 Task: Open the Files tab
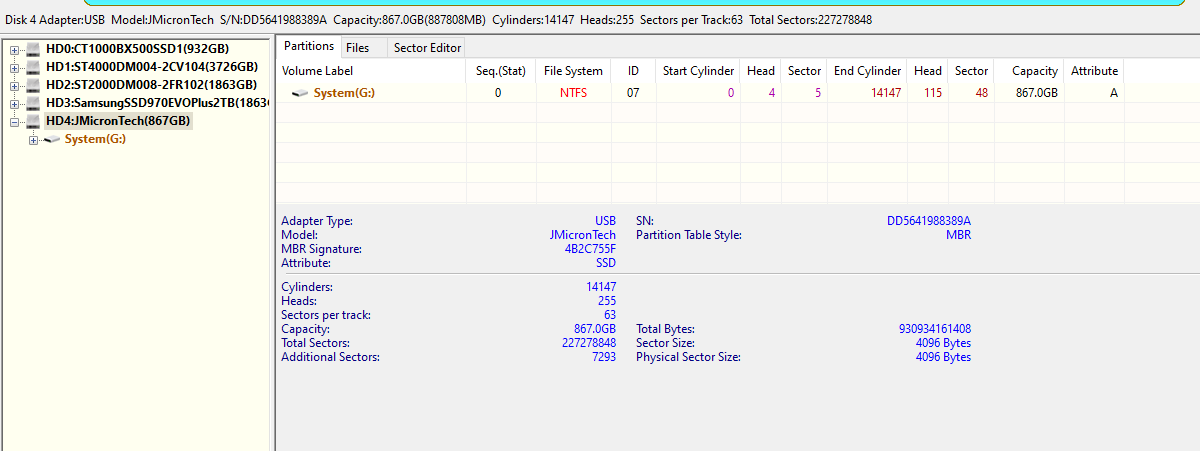pos(357,47)
